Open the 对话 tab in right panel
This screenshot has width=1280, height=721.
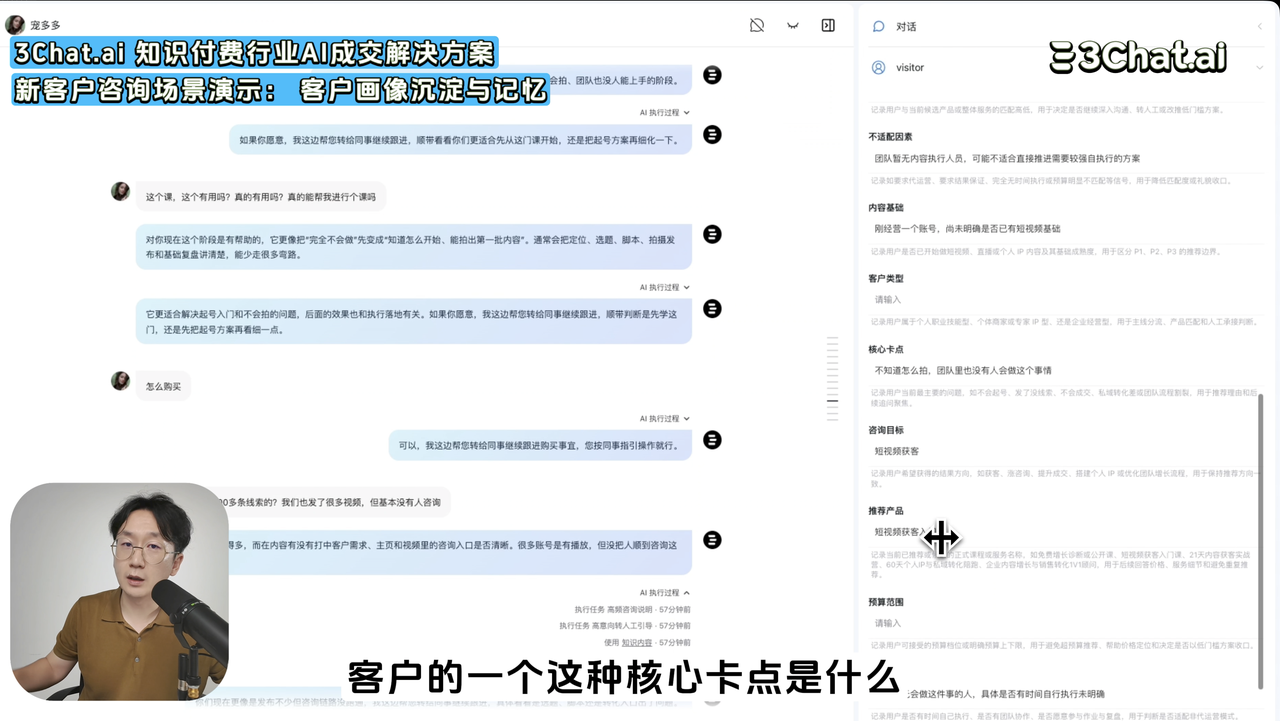pos(906,26)
